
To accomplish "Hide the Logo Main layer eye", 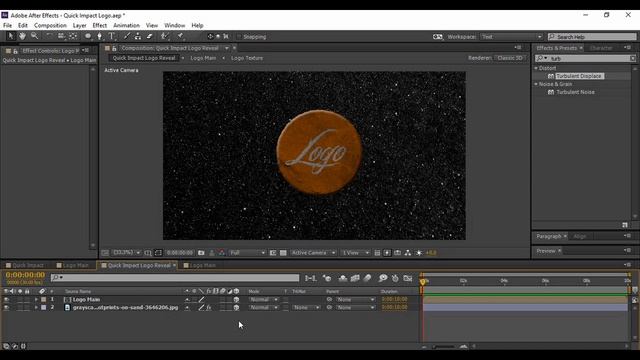I will pos(6,300).
